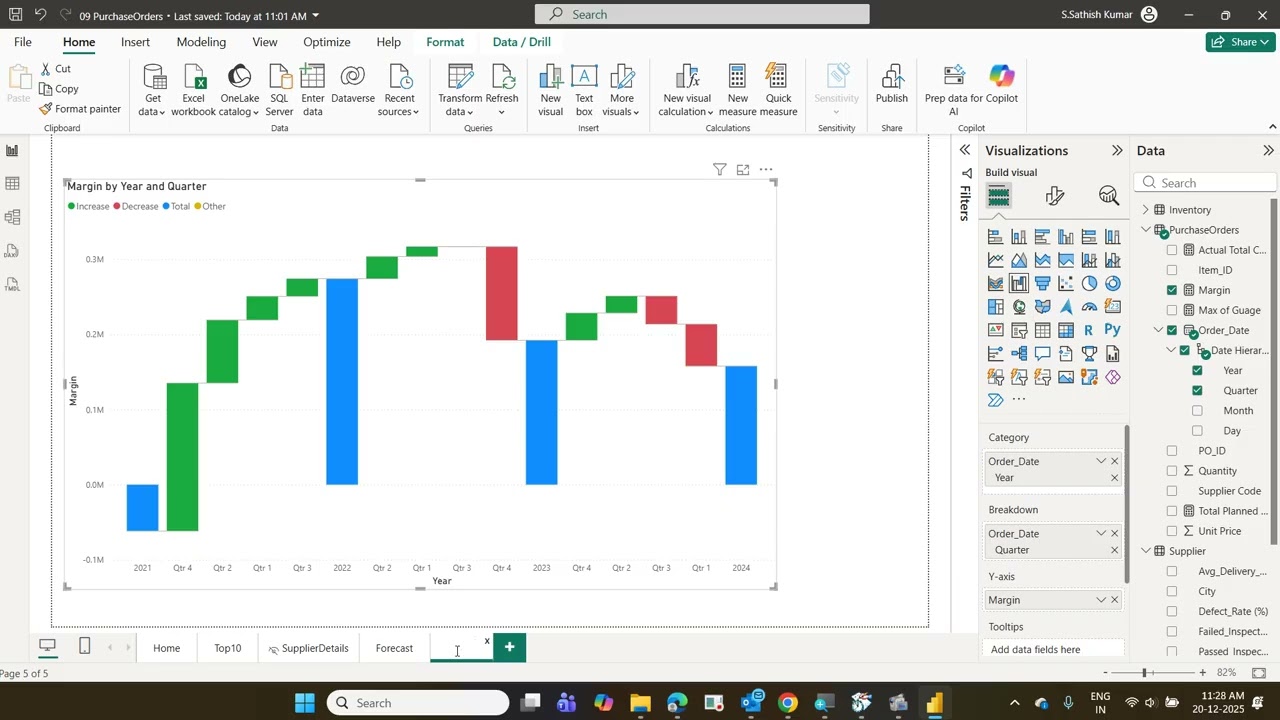Screen dimensions: 1280x720
Task: Switch to Model view in left sidebar
Action: tap(12, 217)
